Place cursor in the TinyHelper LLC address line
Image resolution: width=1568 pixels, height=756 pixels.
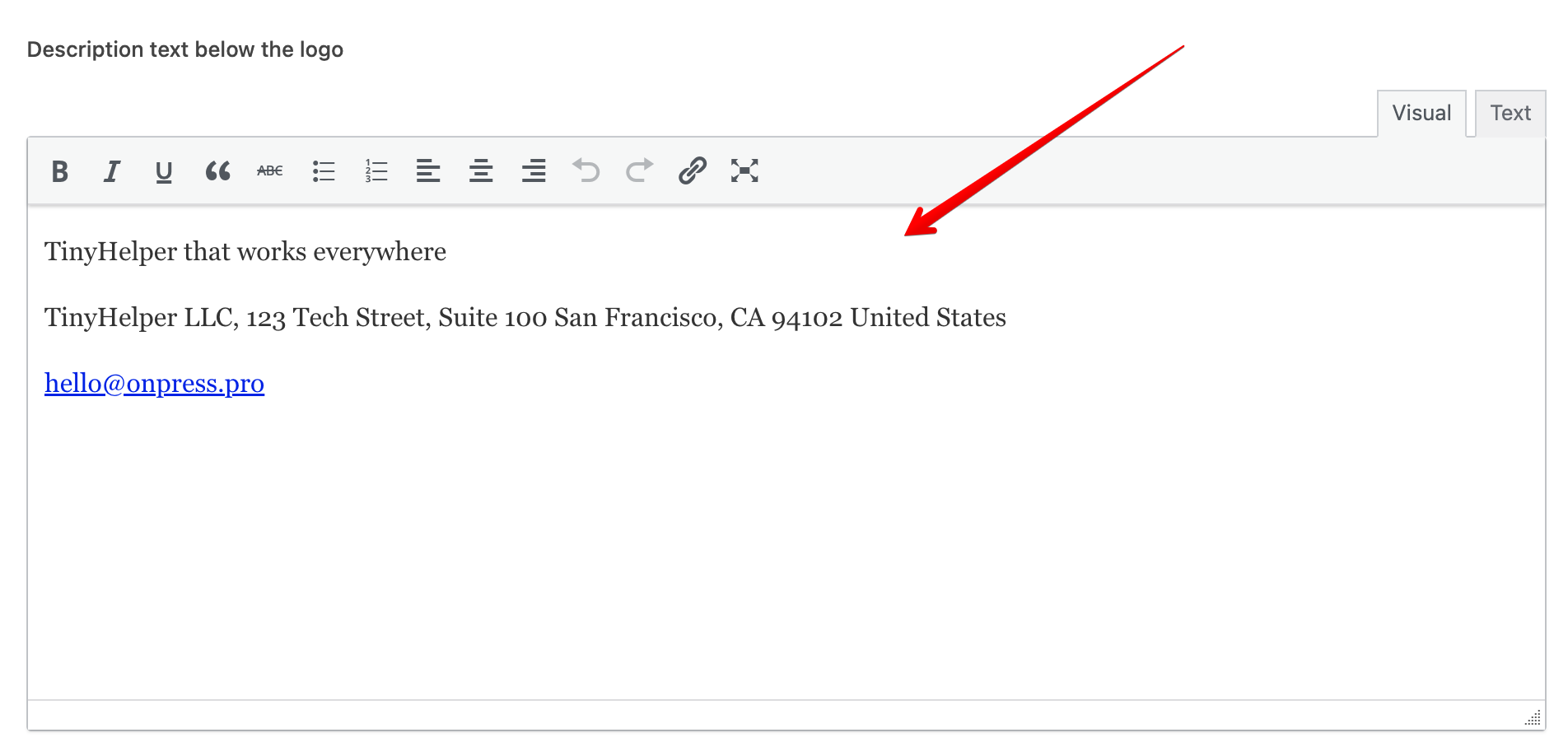pos(525,318)
